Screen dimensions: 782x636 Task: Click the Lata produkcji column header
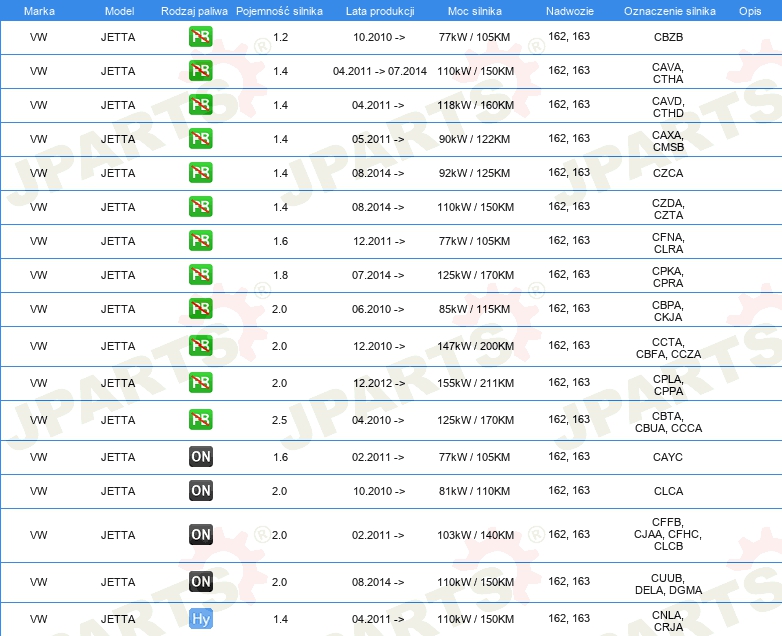click(x=380, y=11)
